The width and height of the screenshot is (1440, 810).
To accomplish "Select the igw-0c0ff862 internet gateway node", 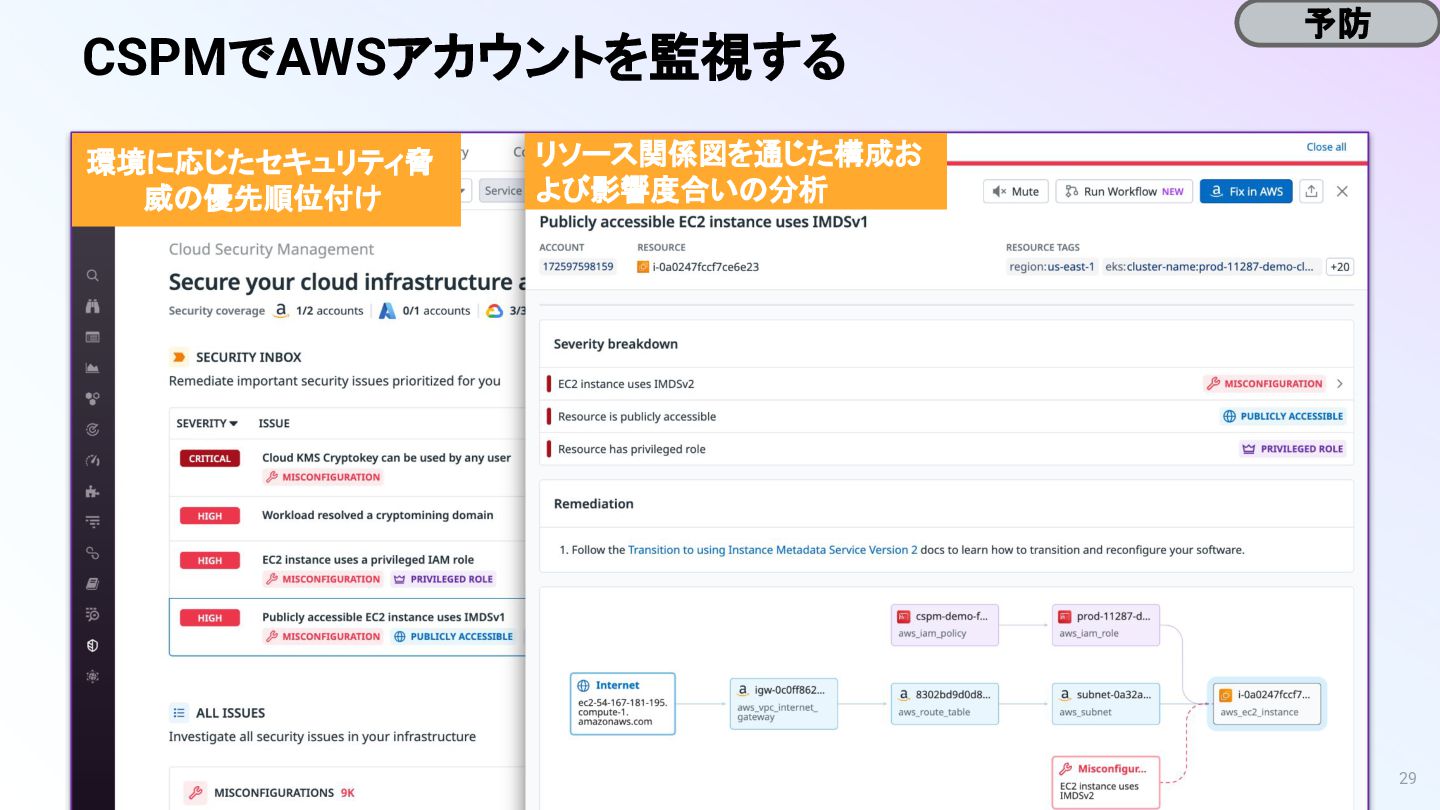I will 783,704.
